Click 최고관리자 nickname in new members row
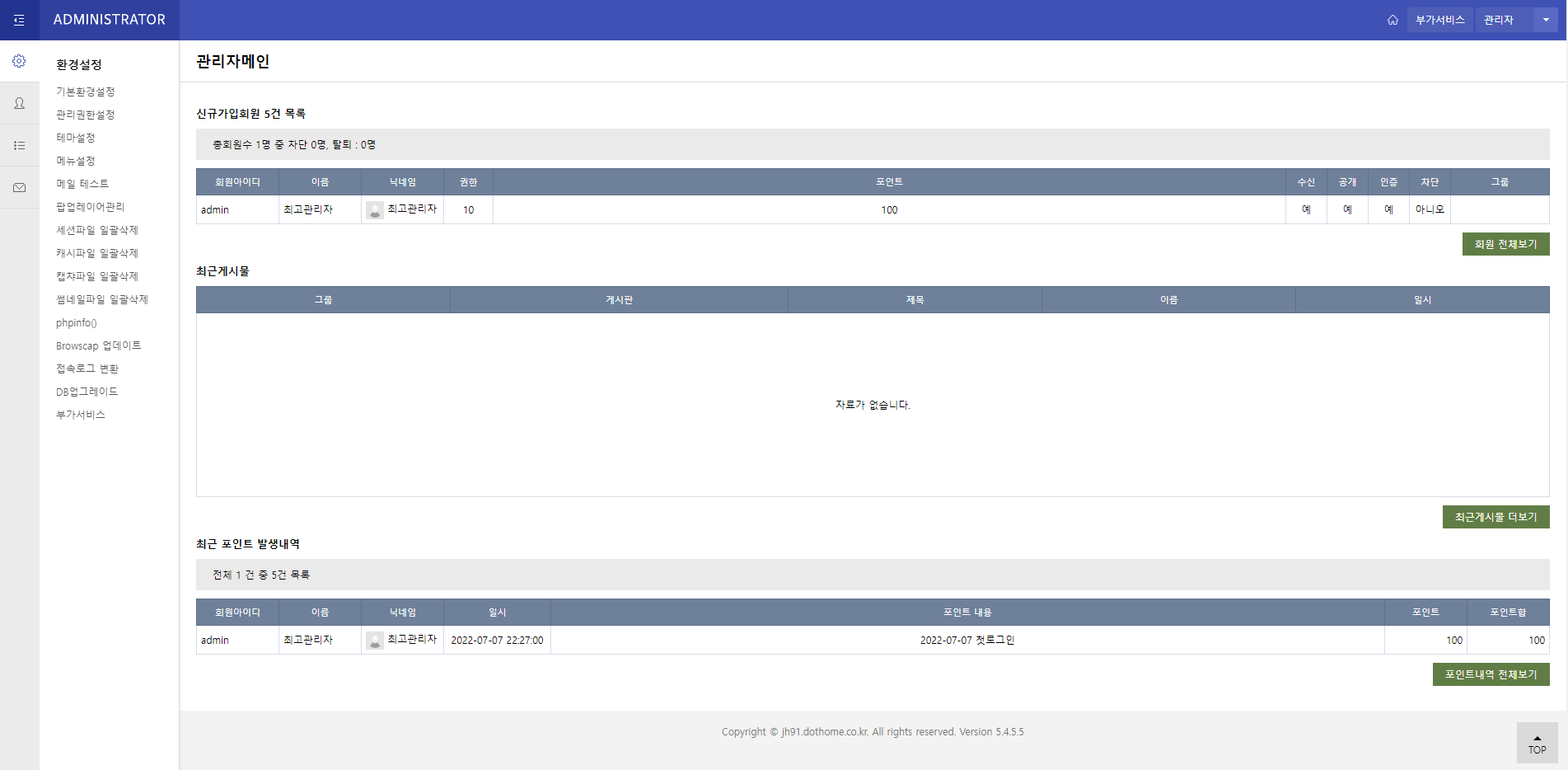Screen dimensions: 1568x770 click(412, 209)
